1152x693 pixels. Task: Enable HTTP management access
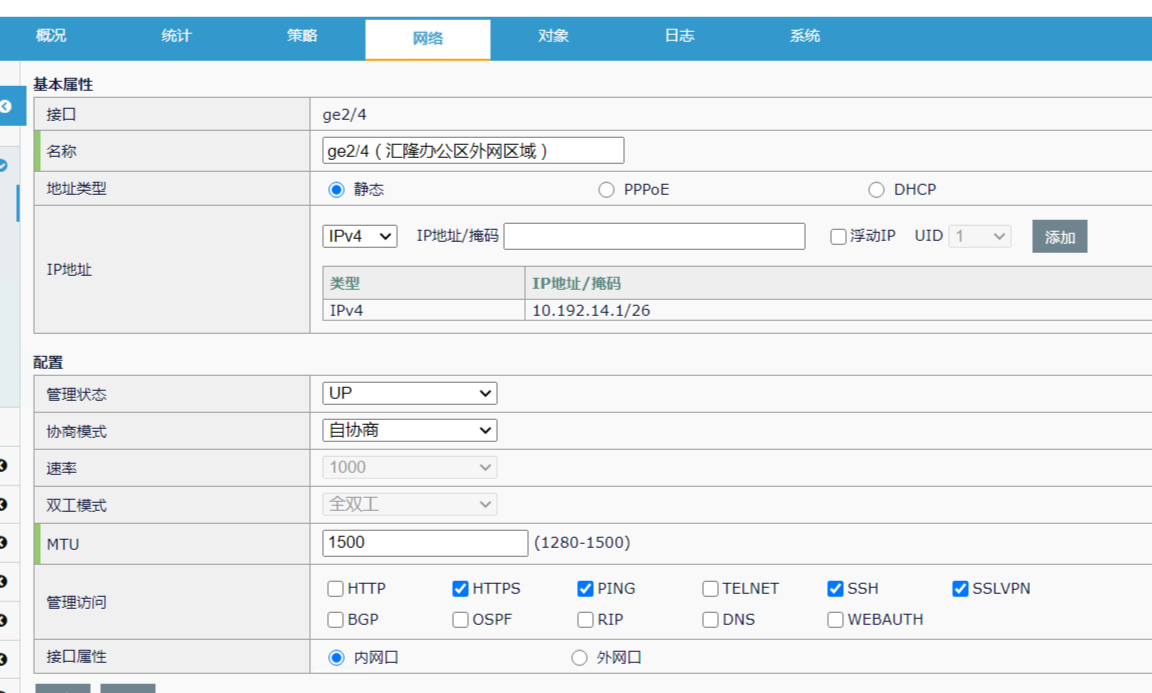[x=336, y=589]
